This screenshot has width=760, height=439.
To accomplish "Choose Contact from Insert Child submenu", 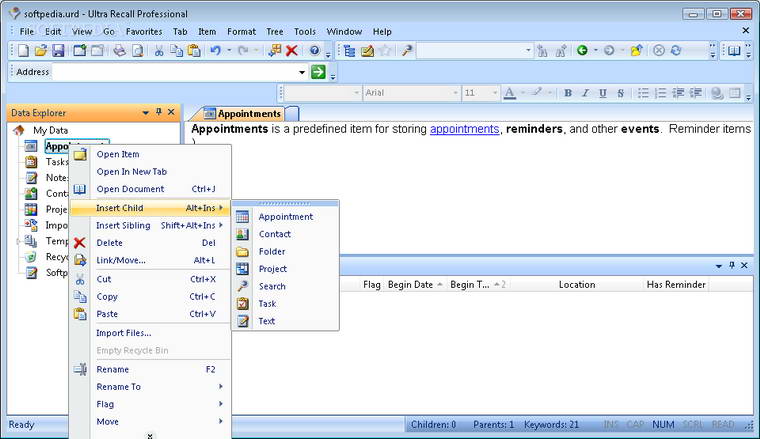I will click(285, 234).
